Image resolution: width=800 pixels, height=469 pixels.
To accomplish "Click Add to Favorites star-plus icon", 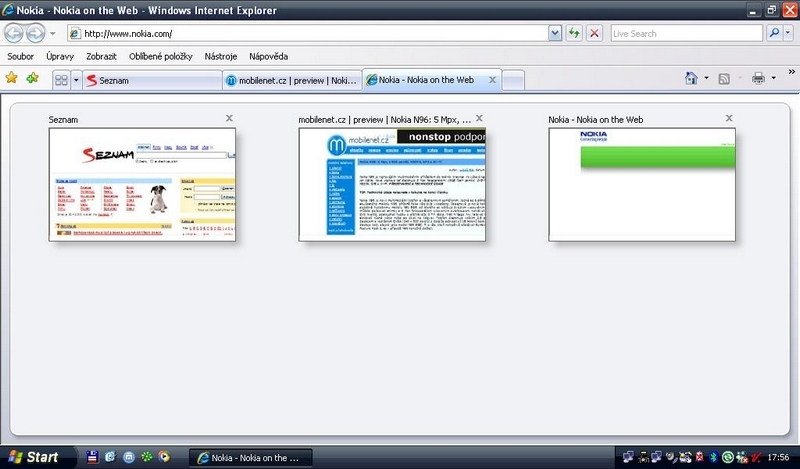I will pos(33,78).
